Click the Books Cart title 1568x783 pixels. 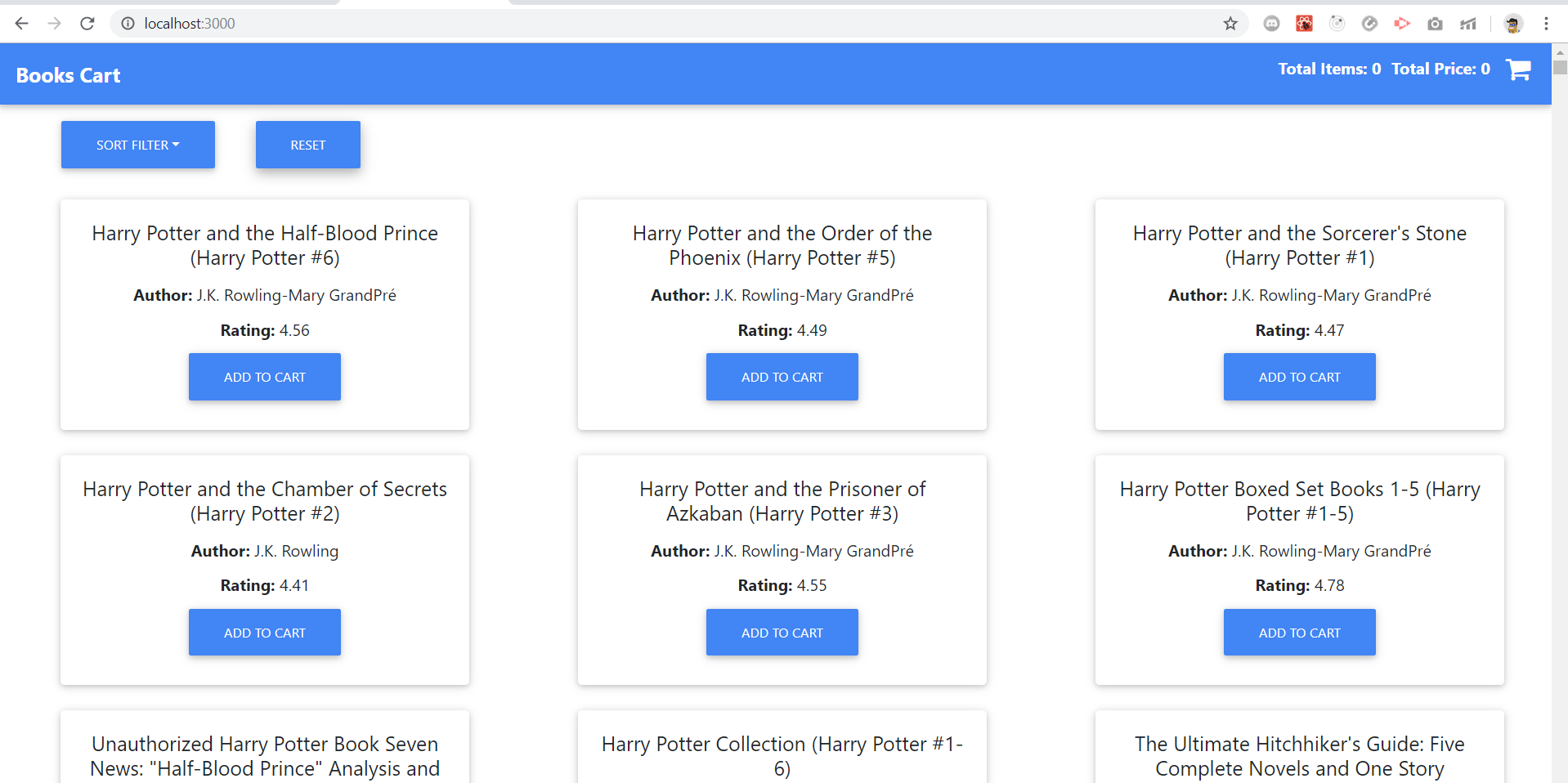tap(69, 75)
